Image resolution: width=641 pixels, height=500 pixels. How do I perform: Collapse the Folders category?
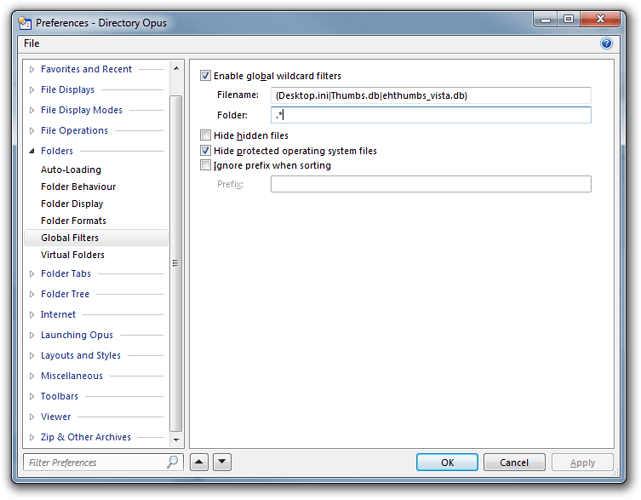[32, 151]
